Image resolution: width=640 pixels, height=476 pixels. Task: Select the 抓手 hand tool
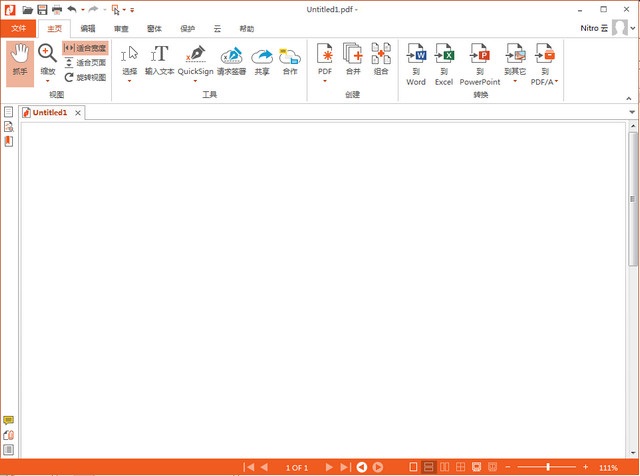(18, 60)
